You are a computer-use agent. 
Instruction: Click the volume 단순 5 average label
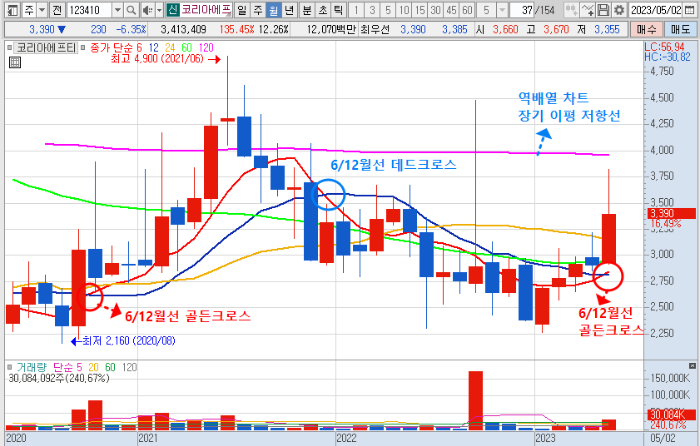pyautogui.click(x=67, y=367)
